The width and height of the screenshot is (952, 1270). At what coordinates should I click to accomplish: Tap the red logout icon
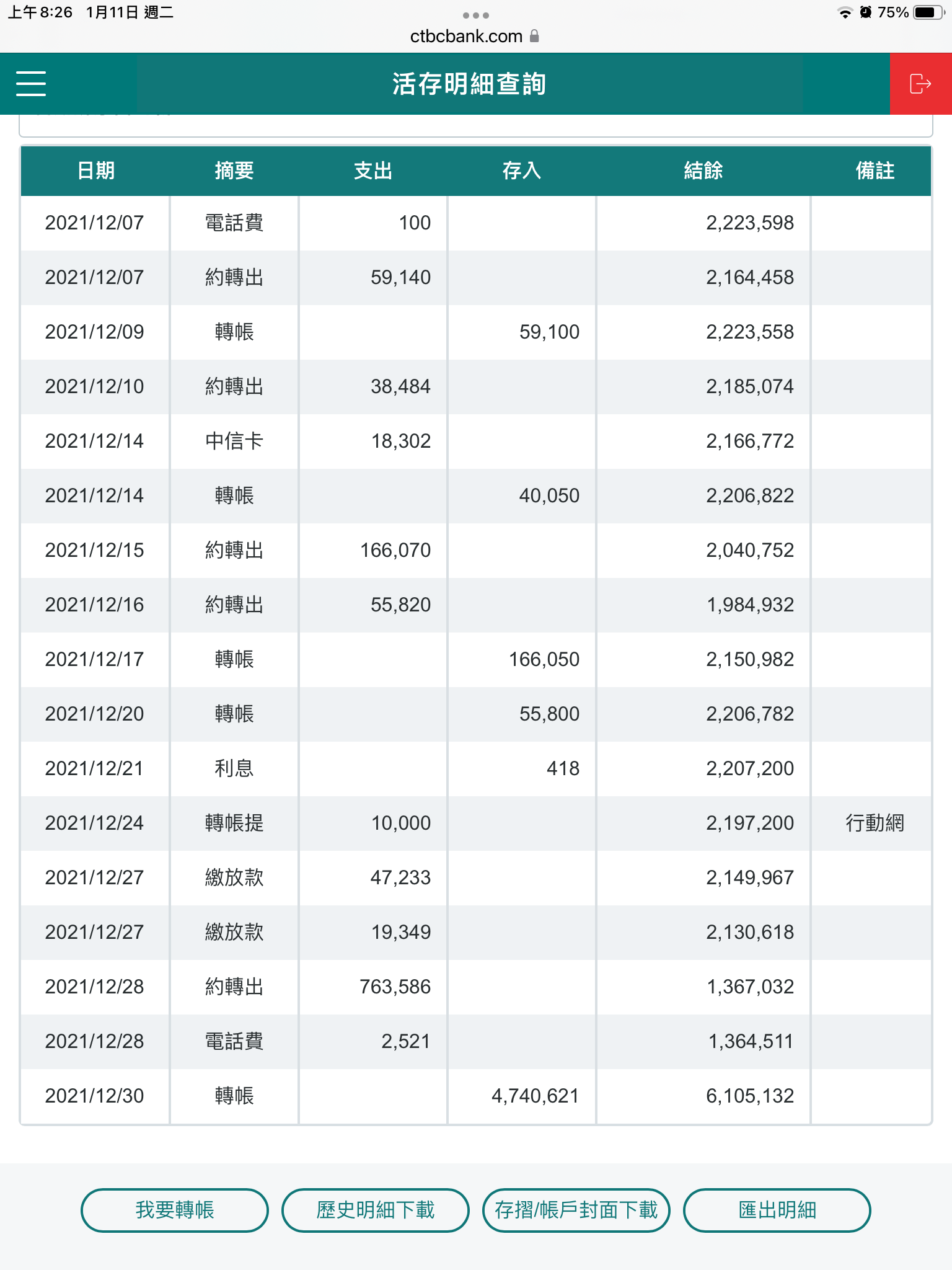click(x=920, y=84)
